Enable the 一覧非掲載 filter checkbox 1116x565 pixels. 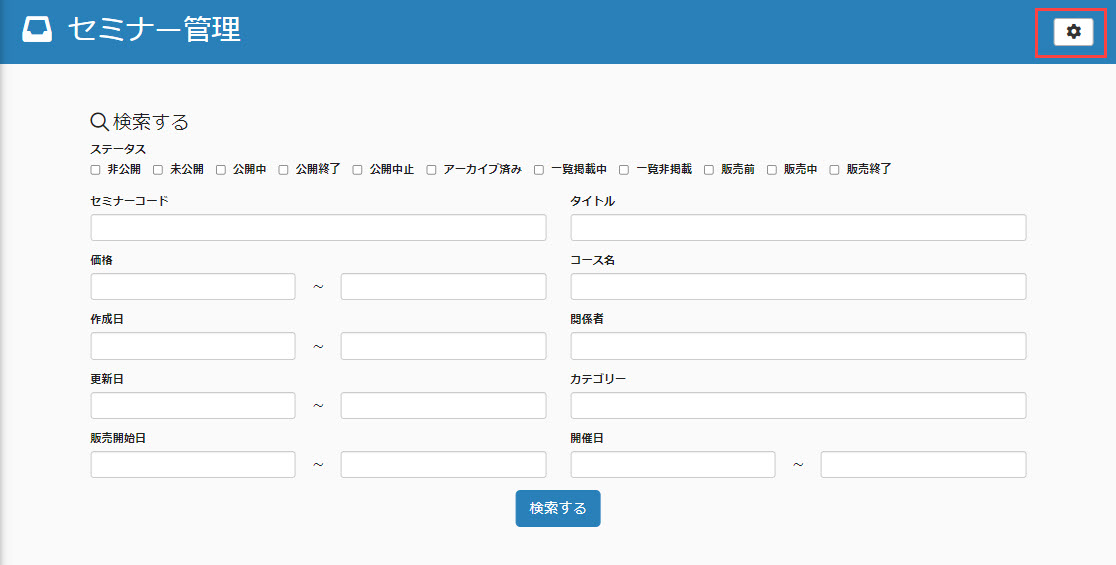click(x=624, y=170)
